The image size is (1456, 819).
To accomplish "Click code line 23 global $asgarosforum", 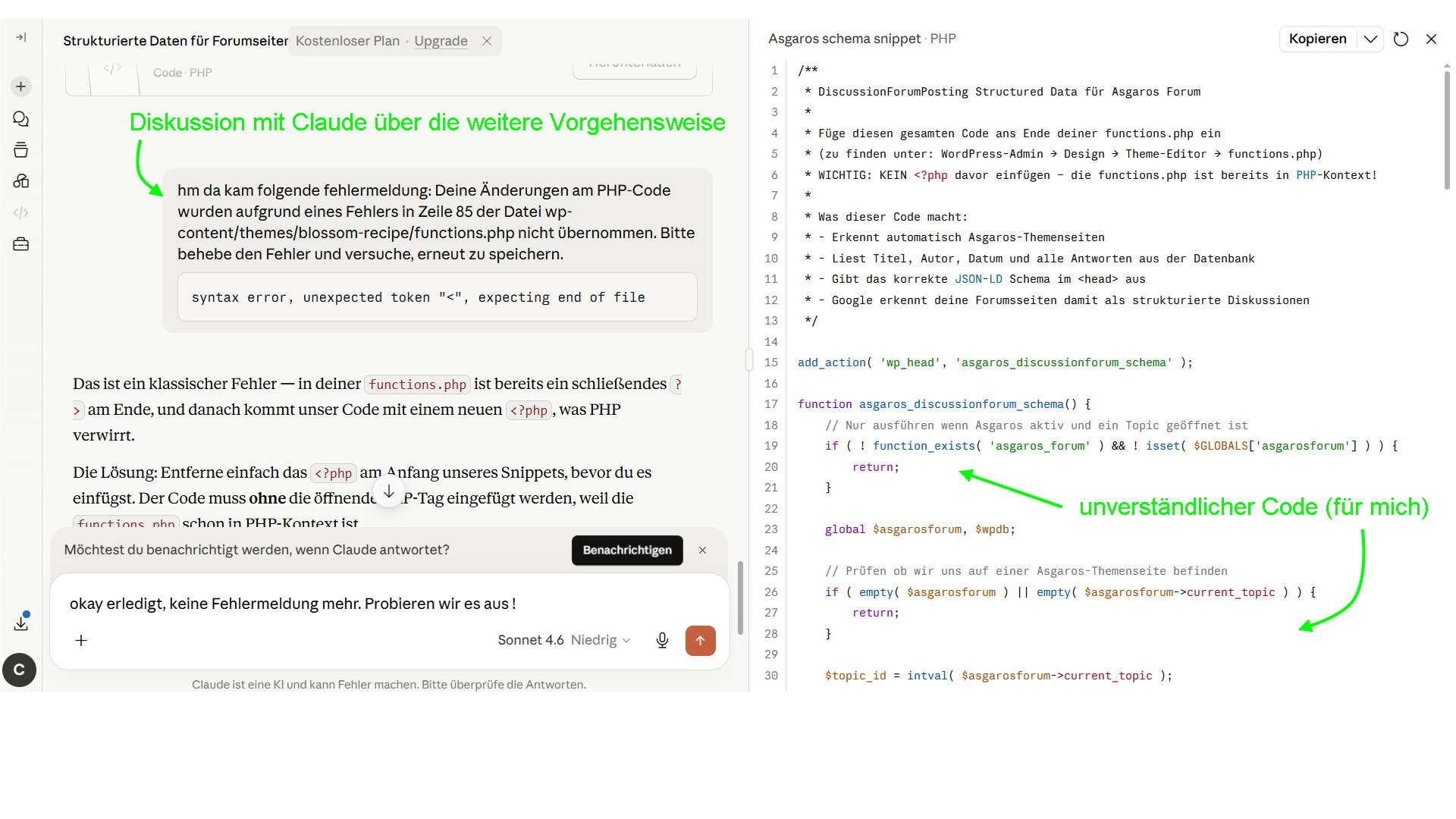I will pyautogui.click(x=920, y=529).
